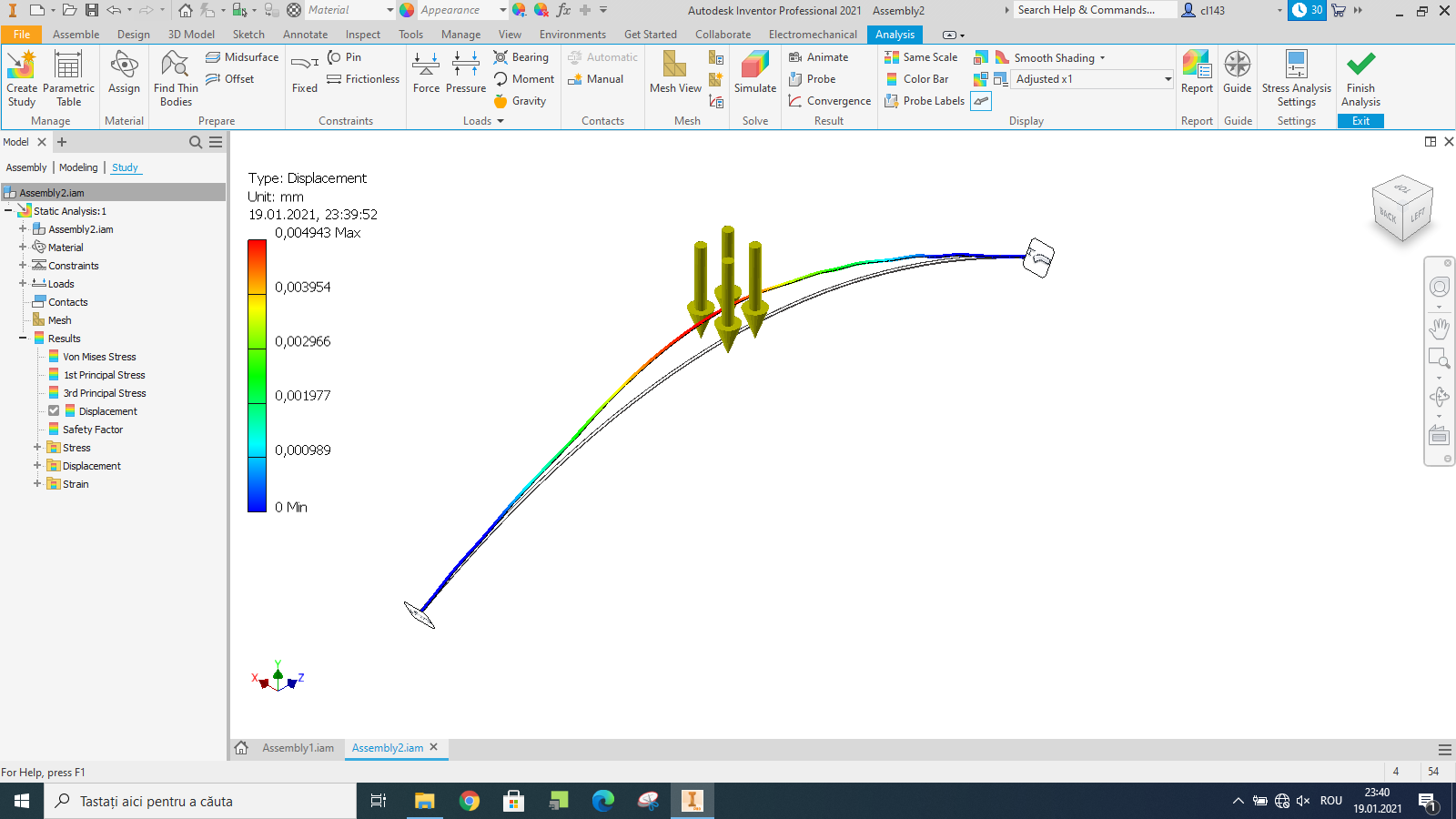Apply Gravity load

[x=521, y=101]
